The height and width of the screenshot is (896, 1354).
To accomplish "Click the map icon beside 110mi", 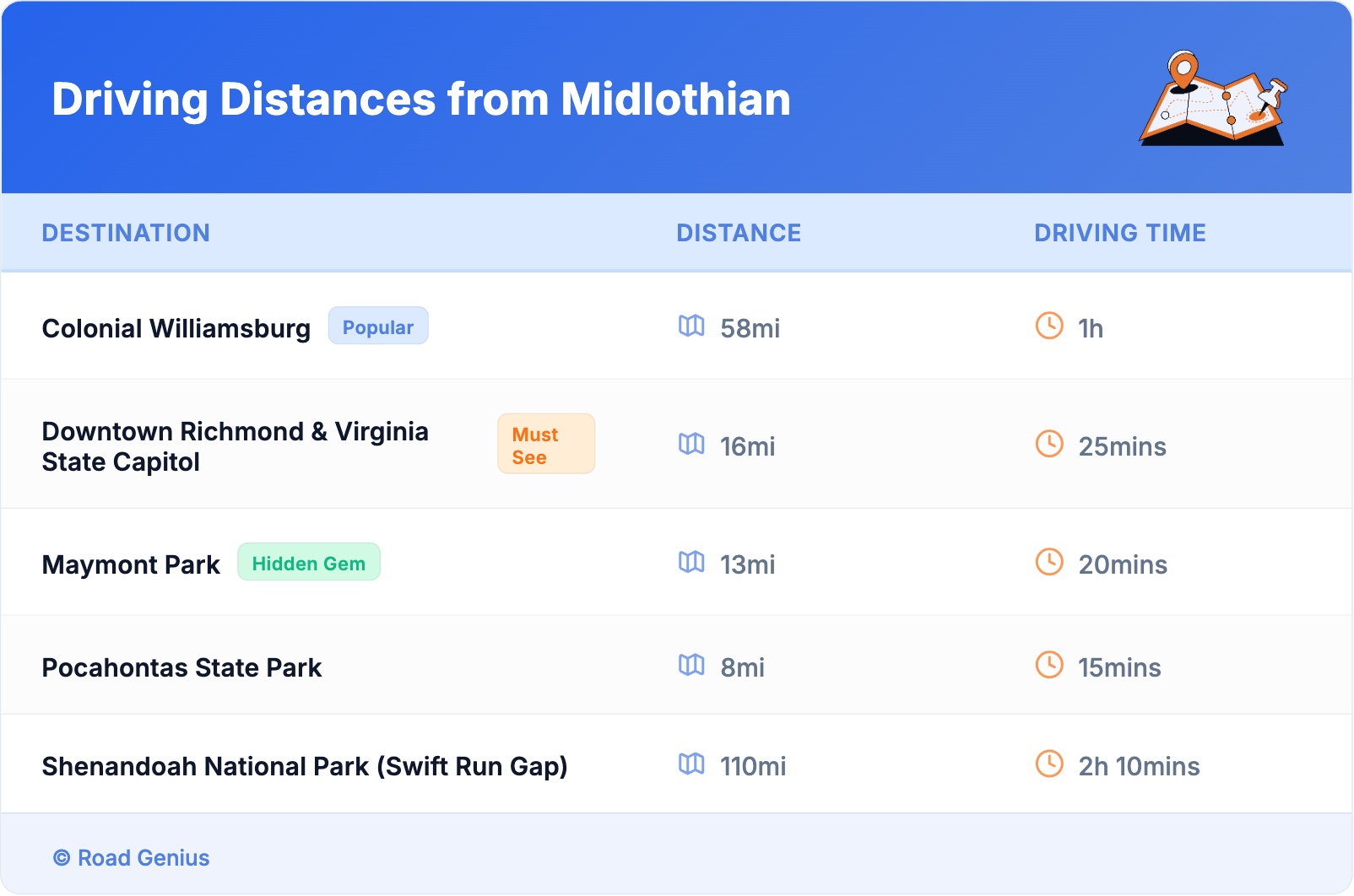I will coord(691,764).
